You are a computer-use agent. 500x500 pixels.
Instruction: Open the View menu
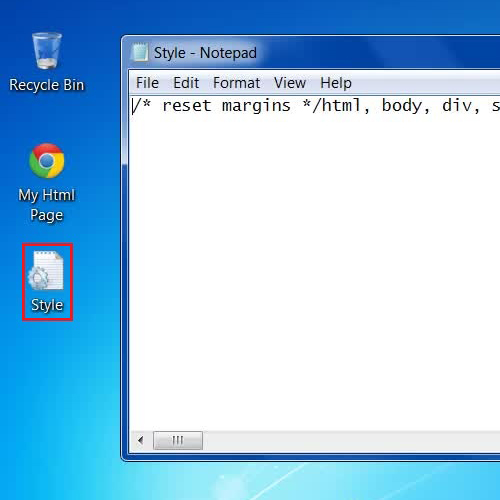tap(290, 83)
